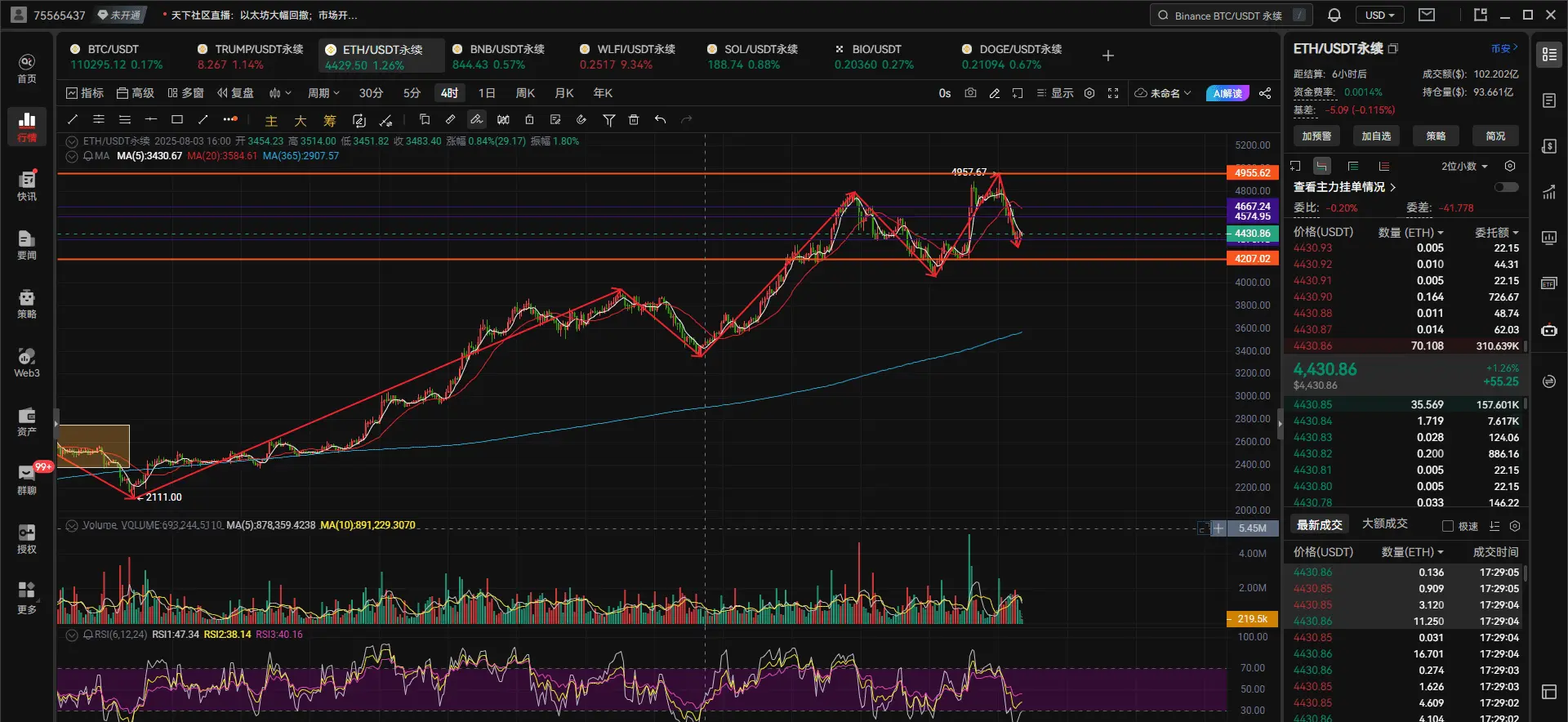Image resolution: width=1568 pixels, height=722 pixels.
Task: Take a chart screenshot with camera icon
Action: click(970, 93)
